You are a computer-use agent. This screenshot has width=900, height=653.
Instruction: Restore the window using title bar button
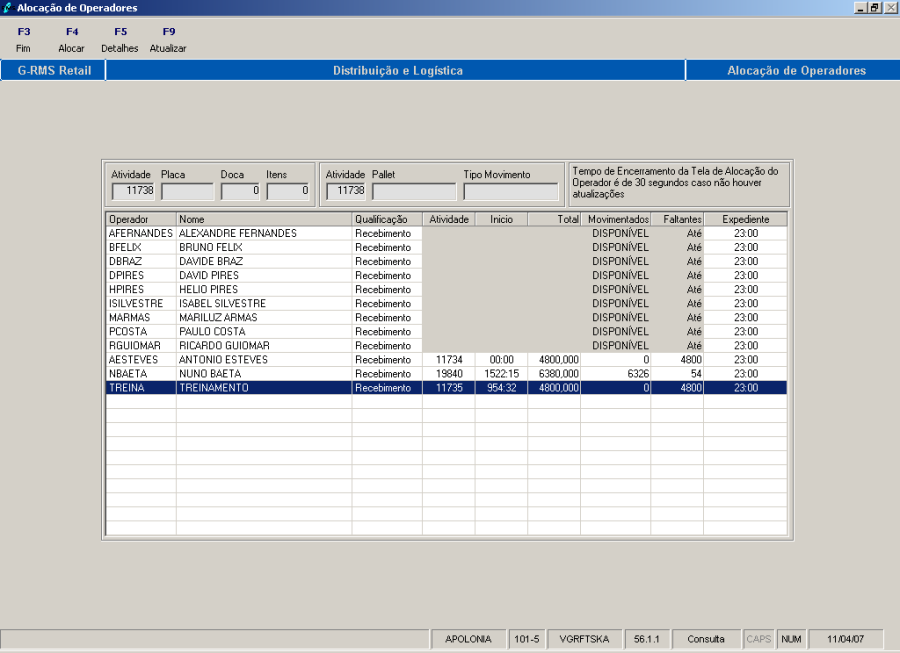coord(874,8)
